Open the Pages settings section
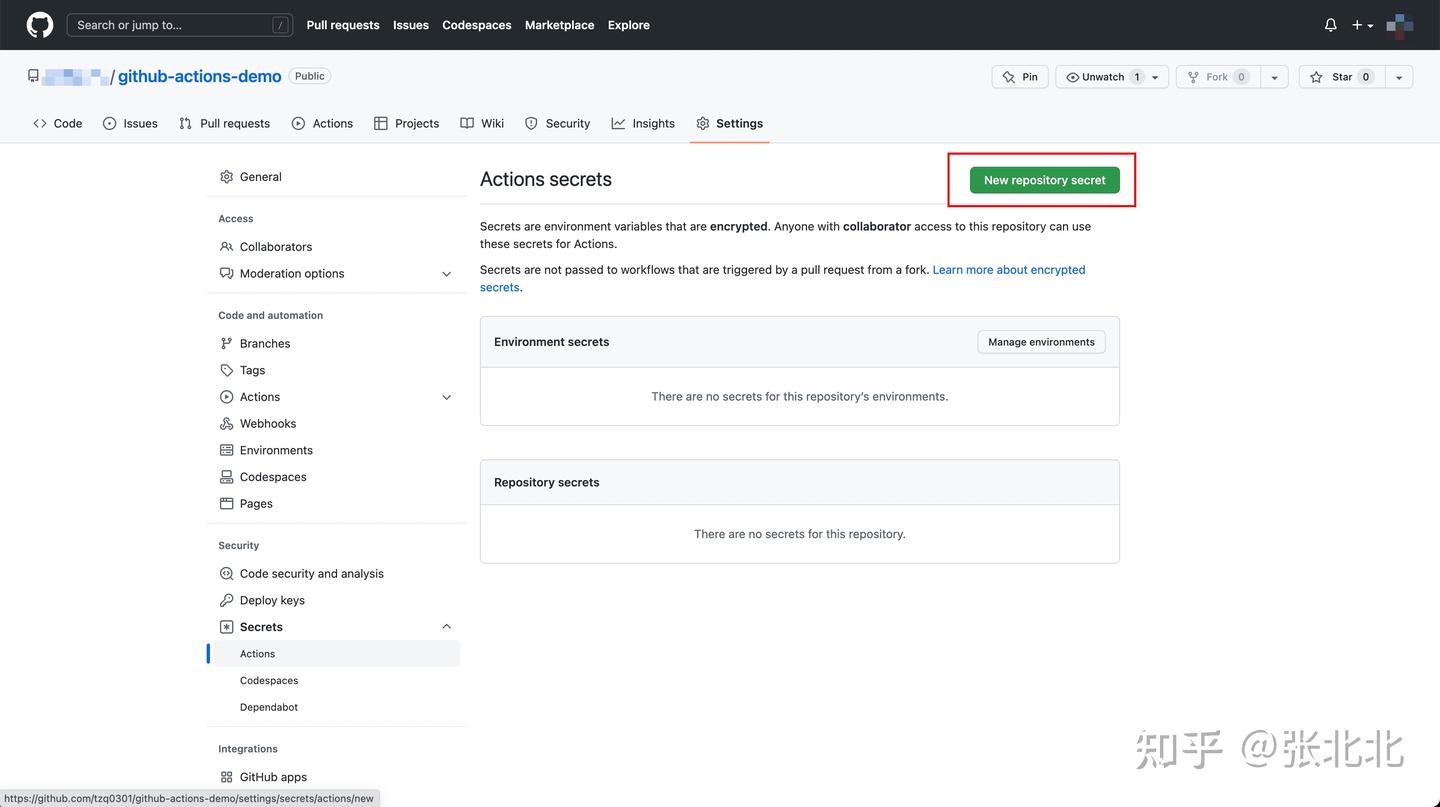Screen dimensions: 1440x807 [256, 503]
